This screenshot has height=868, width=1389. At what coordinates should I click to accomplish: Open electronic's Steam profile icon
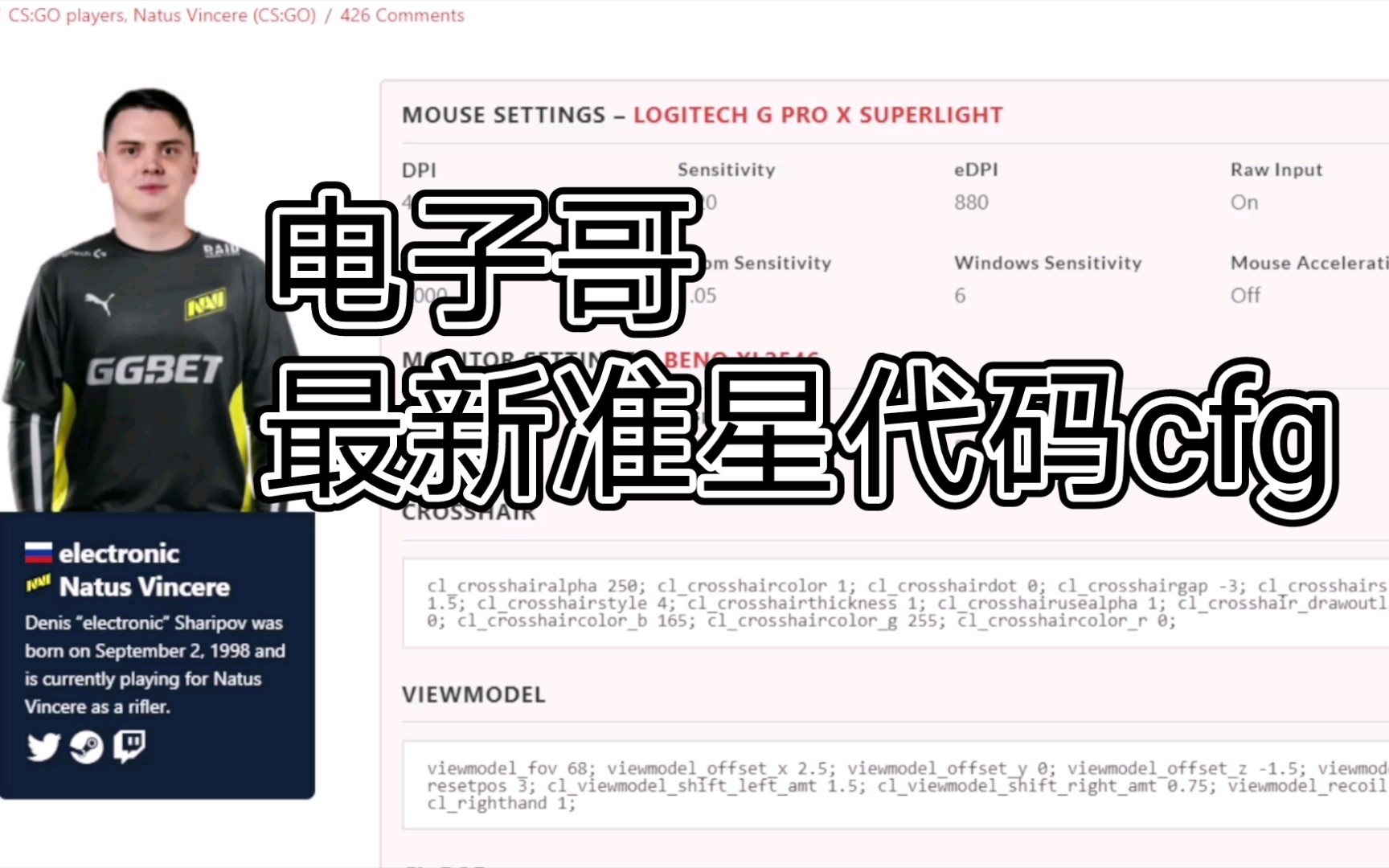tap(86, 747)
